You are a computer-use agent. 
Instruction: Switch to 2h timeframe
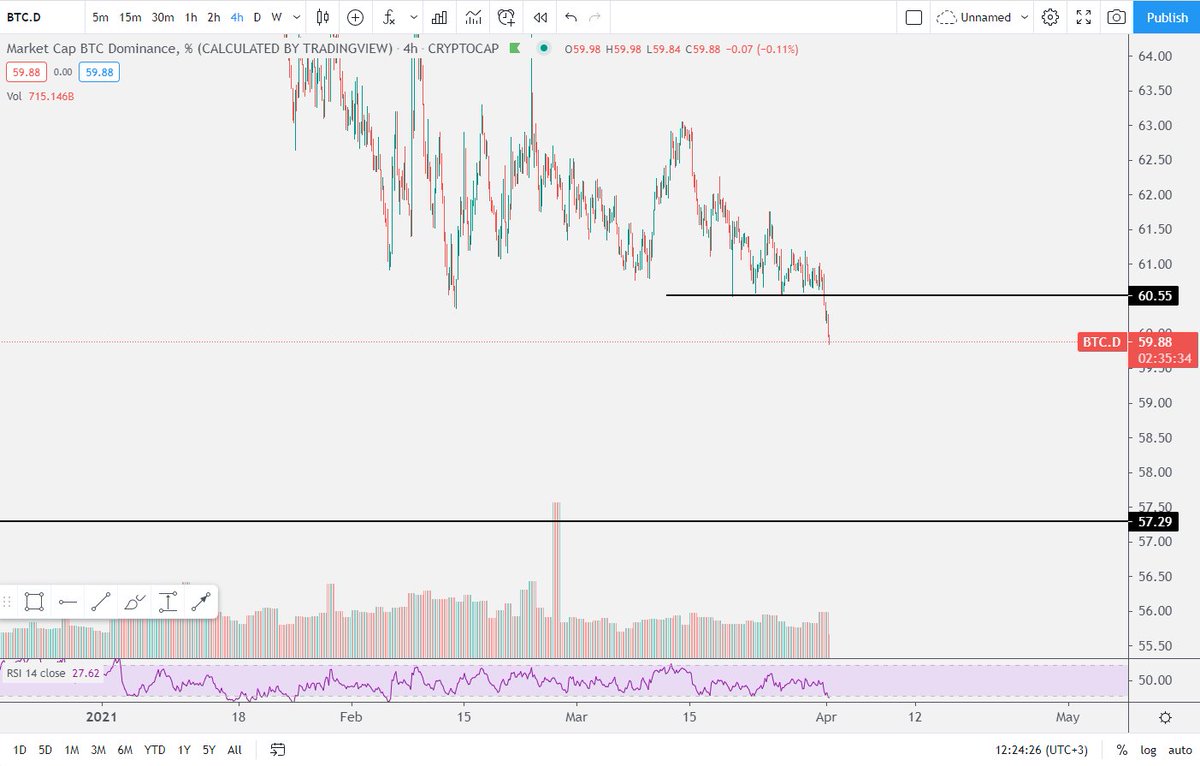(x=214, y=17)
